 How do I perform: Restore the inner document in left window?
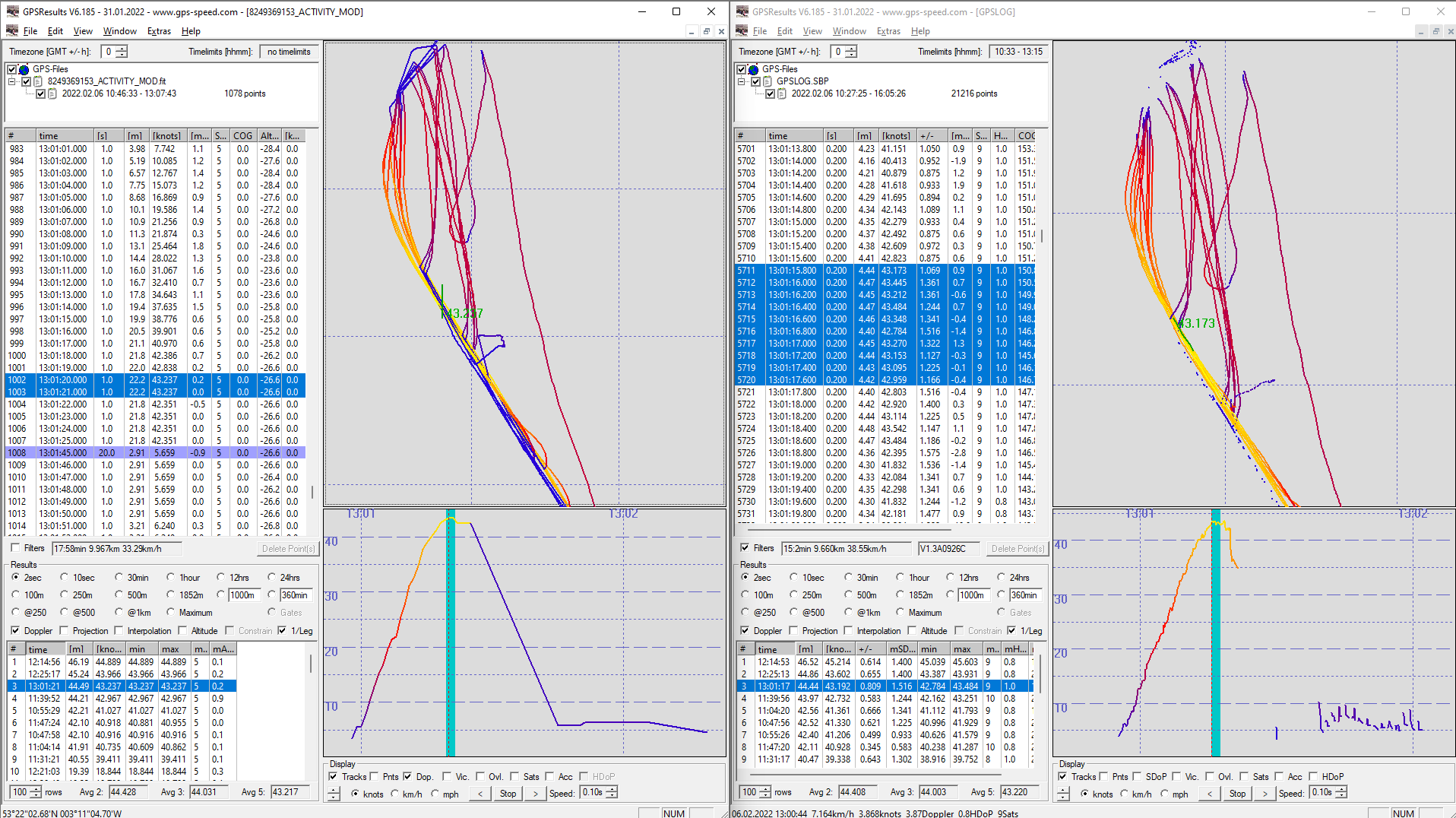pyautogui.click(x=706, y=31)
